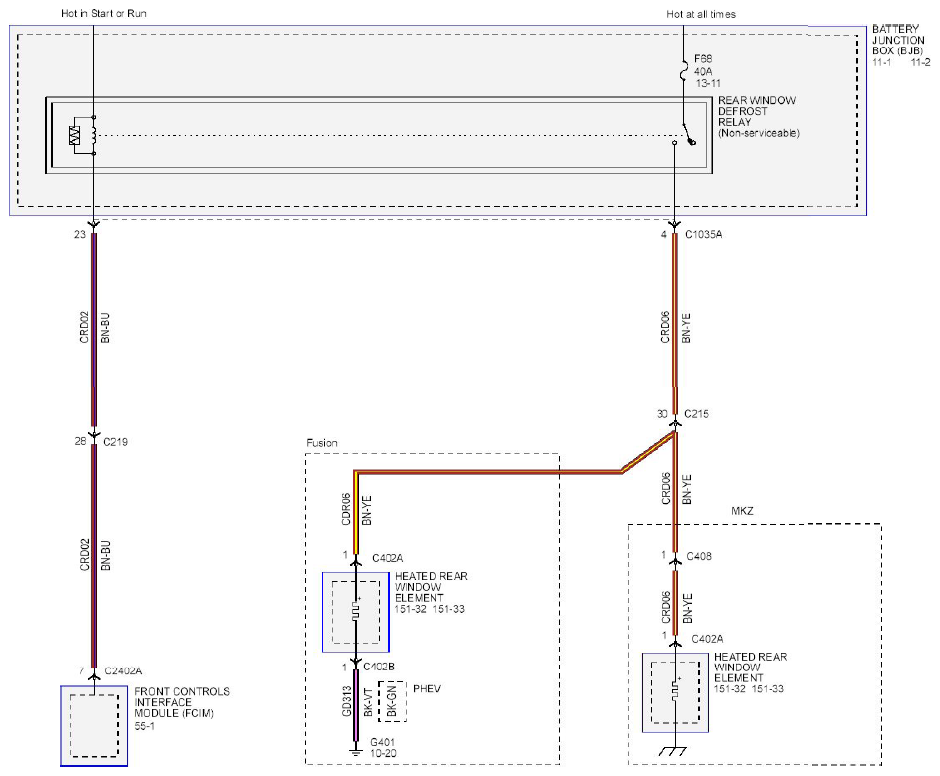Click the 'CRD02' label between pin 23 and C219

point(84,327)
